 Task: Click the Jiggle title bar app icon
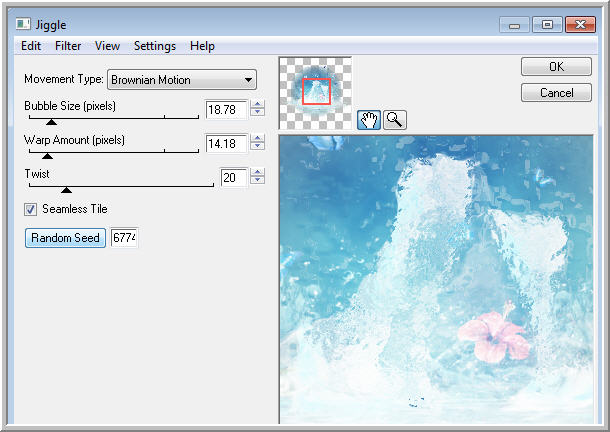(x=23, y=24)
